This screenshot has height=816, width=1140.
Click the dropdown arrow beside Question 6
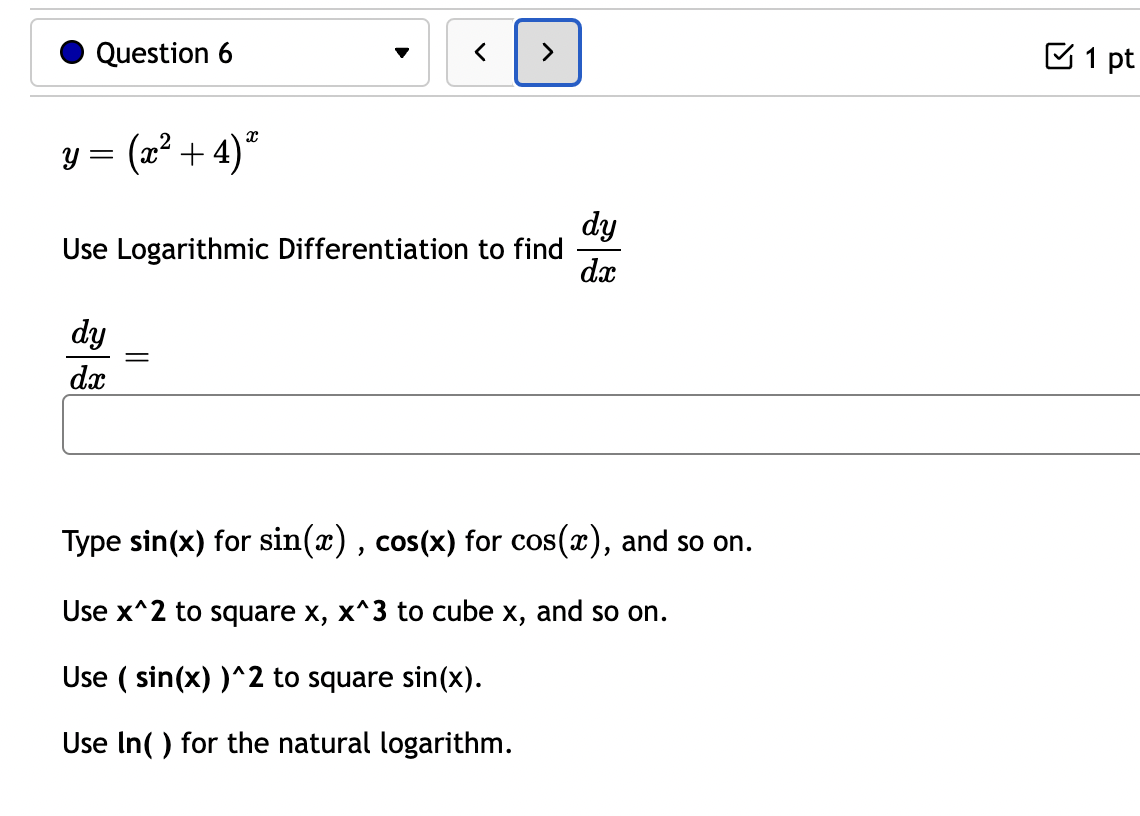[x=400, y=53]
